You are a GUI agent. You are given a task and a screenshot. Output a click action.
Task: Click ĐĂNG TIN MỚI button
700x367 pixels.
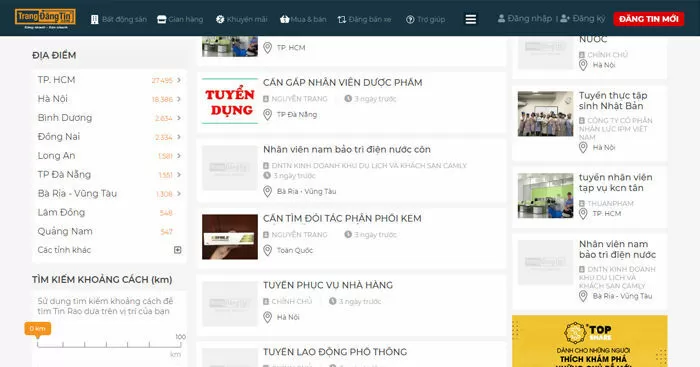(649, 19)
